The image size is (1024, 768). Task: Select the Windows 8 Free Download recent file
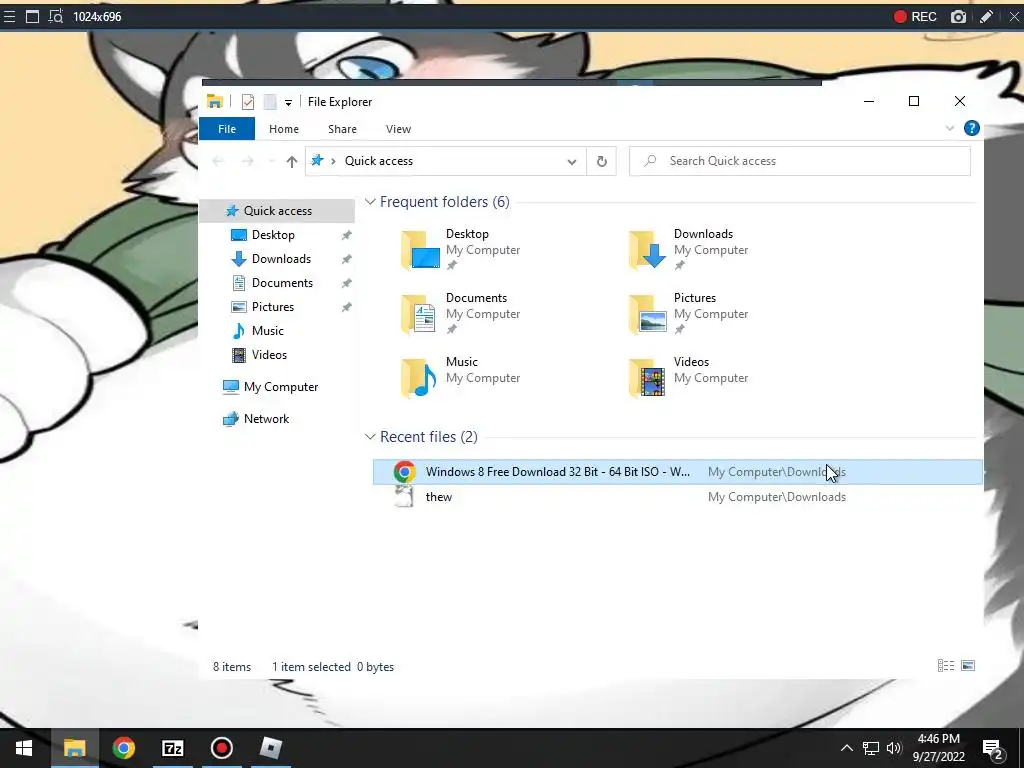click(677, 472)
